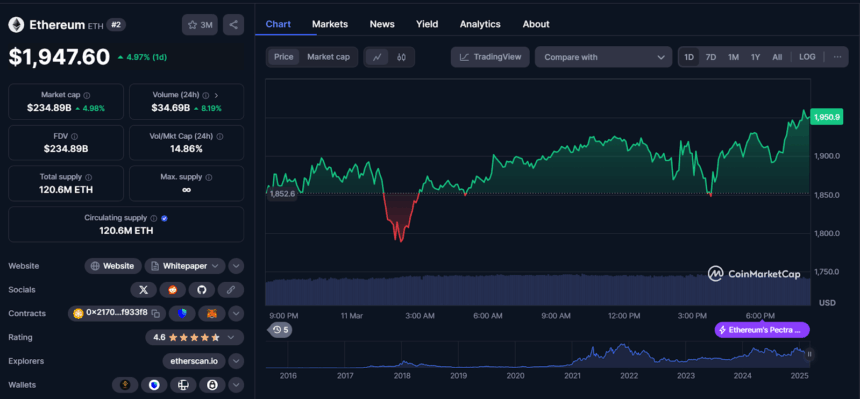Open the Reddit social link

(173, 290)
